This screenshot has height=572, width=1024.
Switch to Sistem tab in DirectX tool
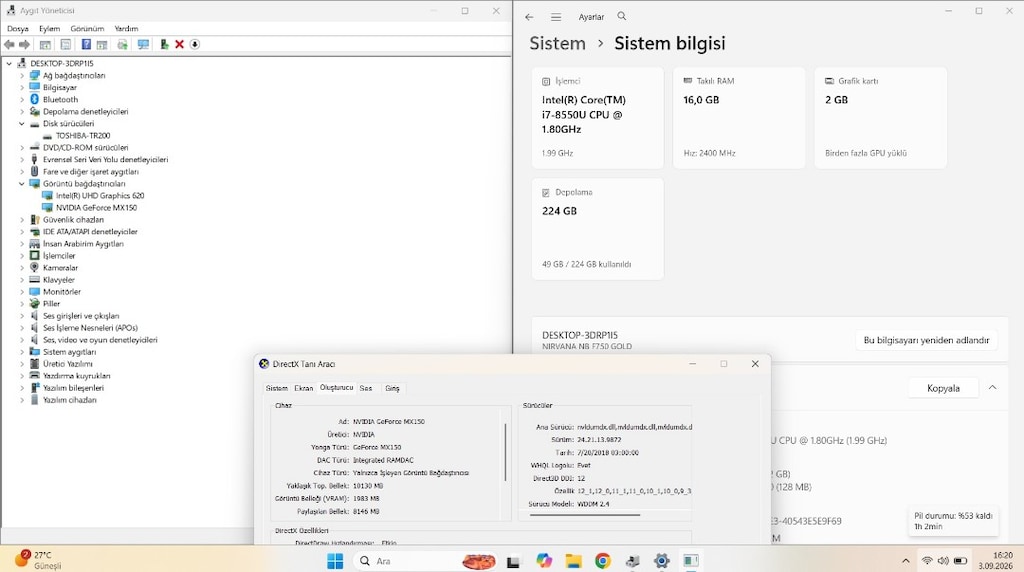click(x=276, y=388)
